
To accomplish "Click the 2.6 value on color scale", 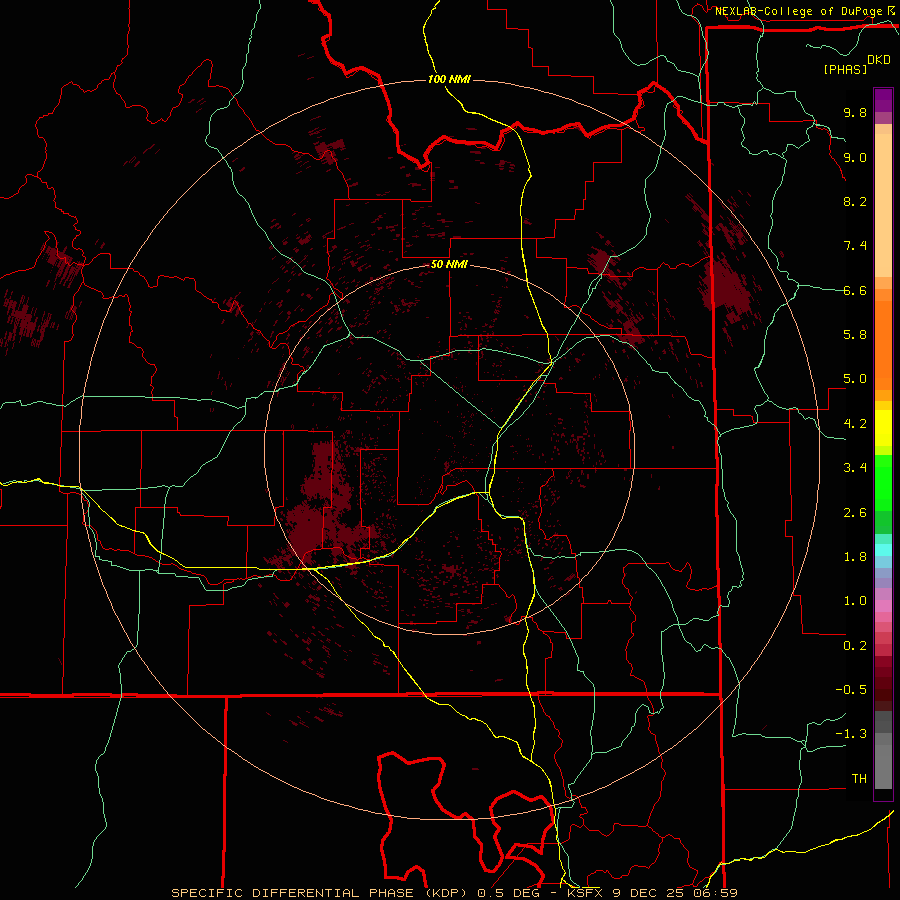I will point(855,513).
